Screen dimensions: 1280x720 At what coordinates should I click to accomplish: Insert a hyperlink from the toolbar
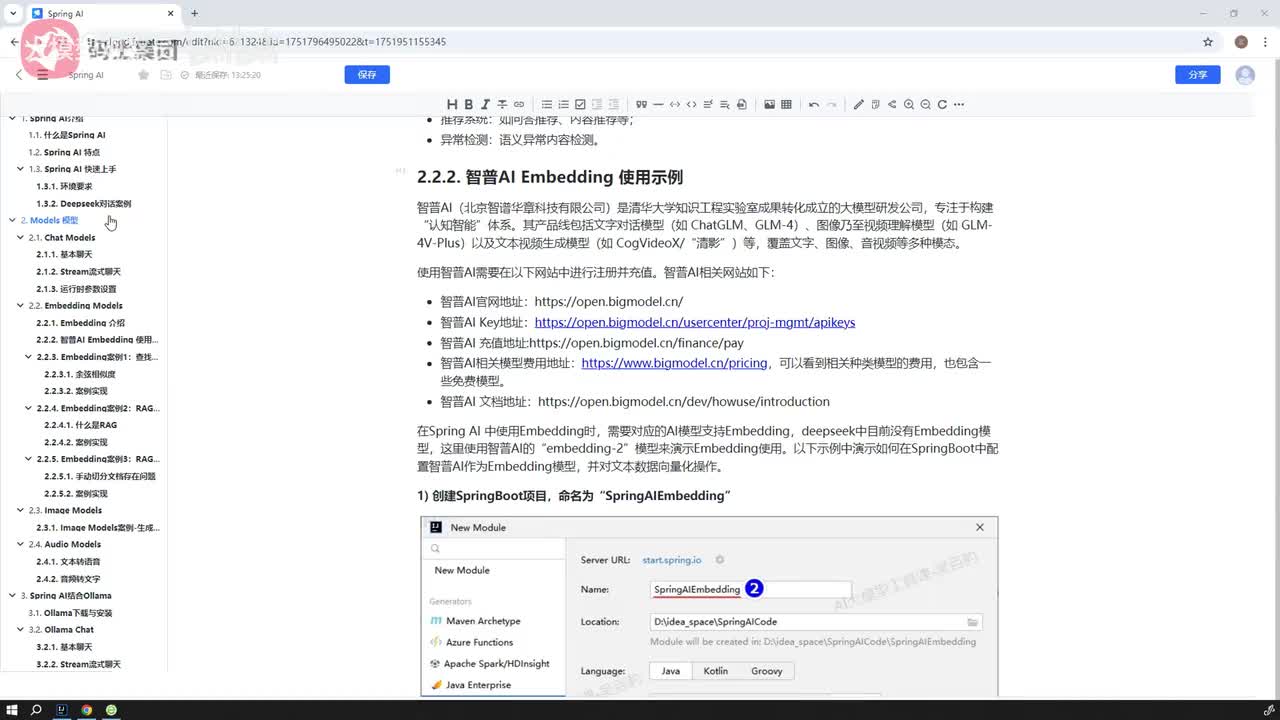click(x=519, y=104)
